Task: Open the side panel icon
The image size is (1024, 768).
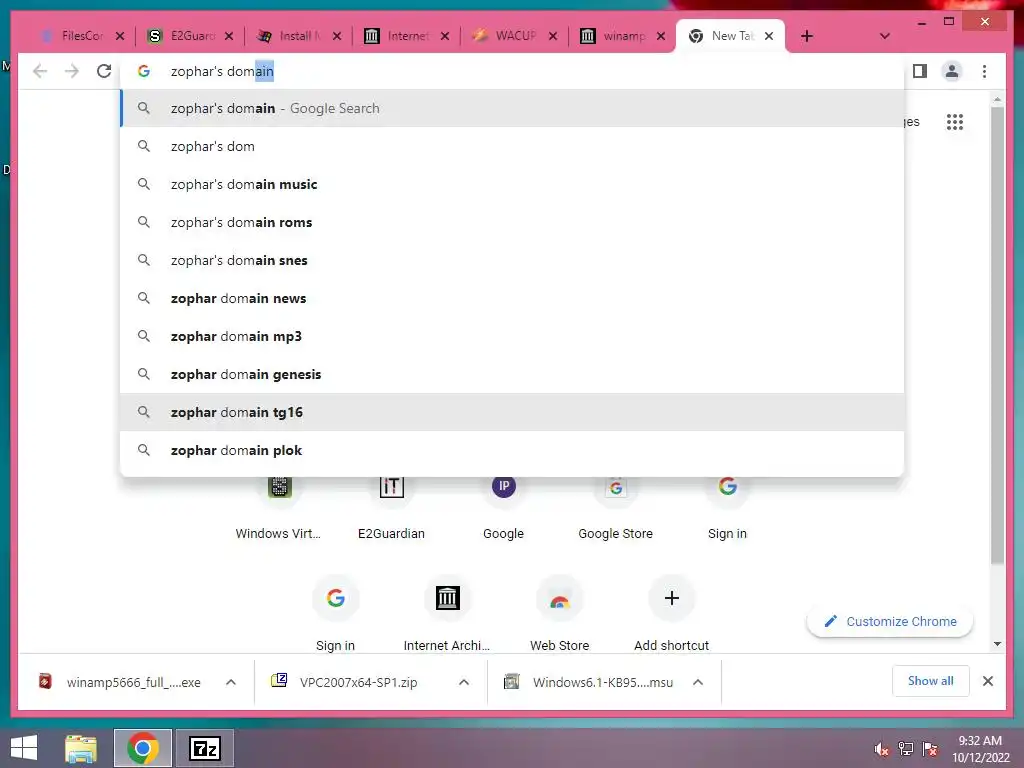Action: coord(920,71)
